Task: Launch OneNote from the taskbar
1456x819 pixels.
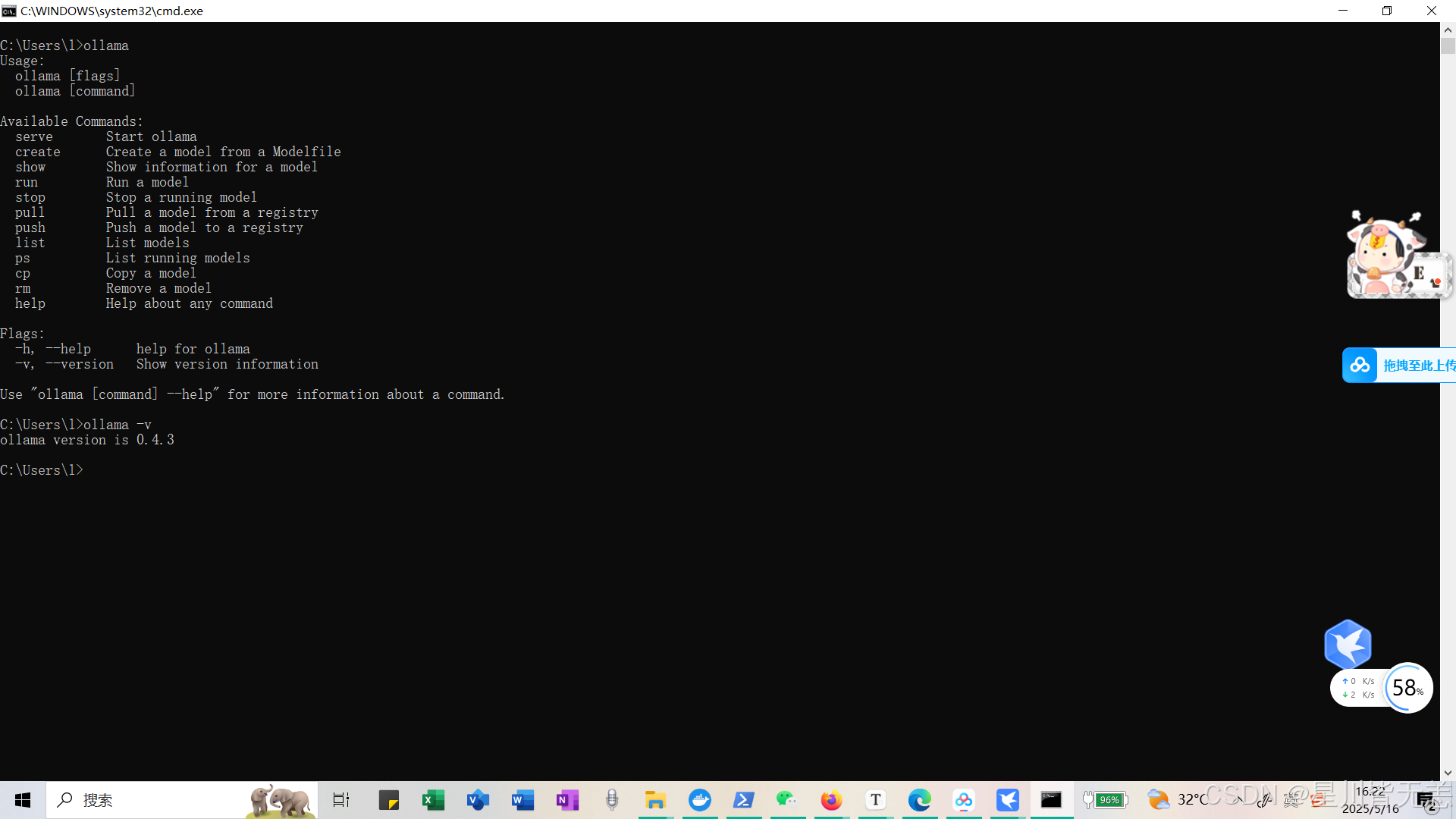Action: coord(567,800)
